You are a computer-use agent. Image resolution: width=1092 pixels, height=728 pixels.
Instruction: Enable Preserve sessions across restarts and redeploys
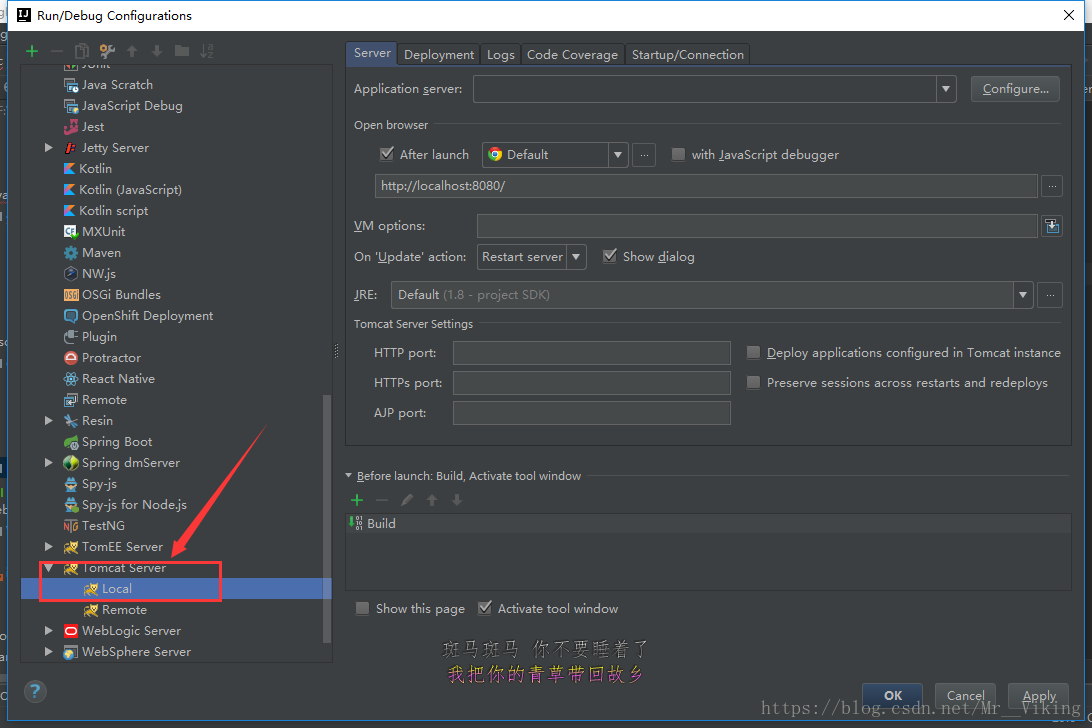(753, 382)
